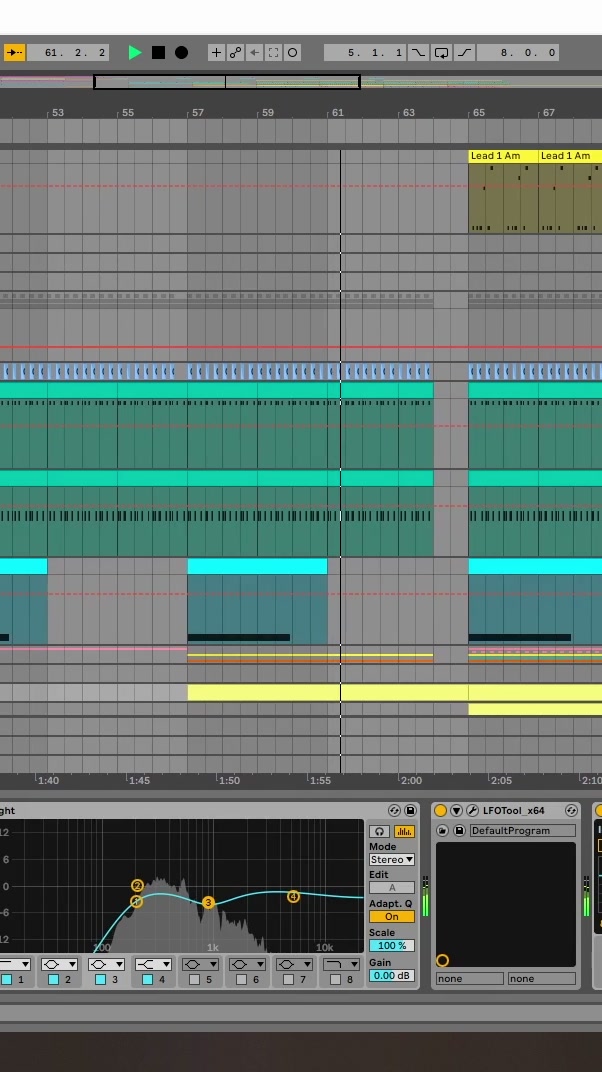Open the right none Y-axis chooser

[542, 978]
